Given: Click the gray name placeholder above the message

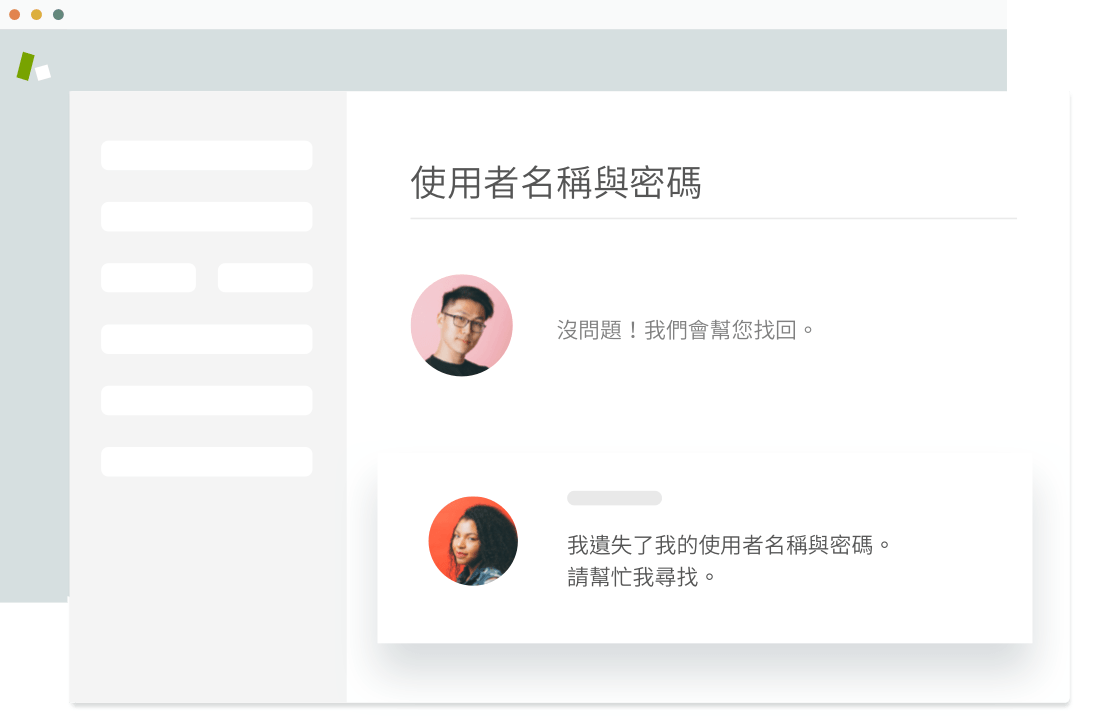Looking at the screenshot, I should (615, 498).
